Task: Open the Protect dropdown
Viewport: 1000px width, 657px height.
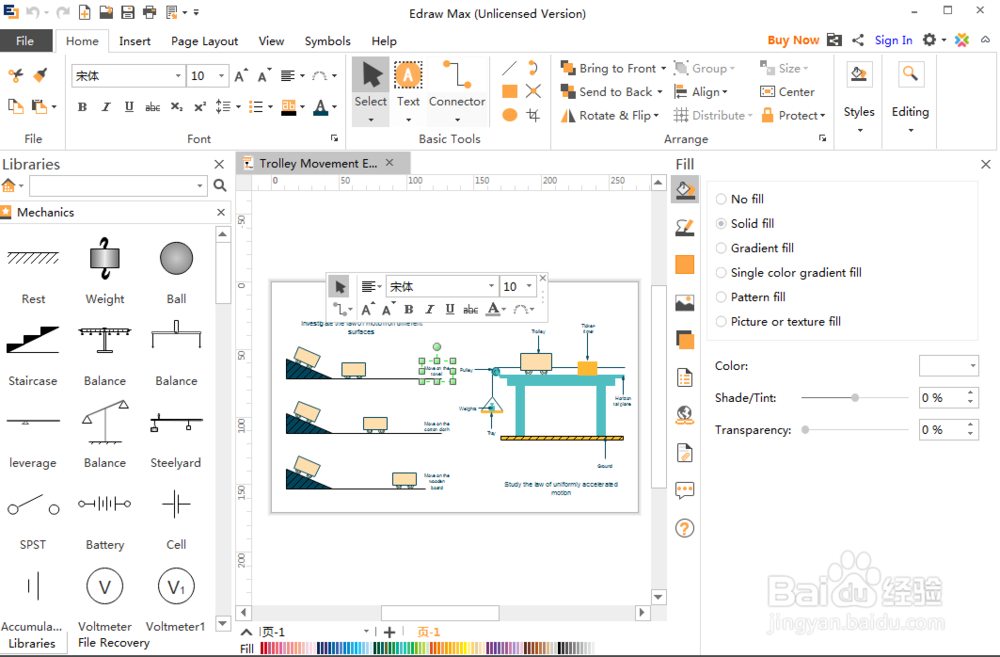Action: [793, 115]
